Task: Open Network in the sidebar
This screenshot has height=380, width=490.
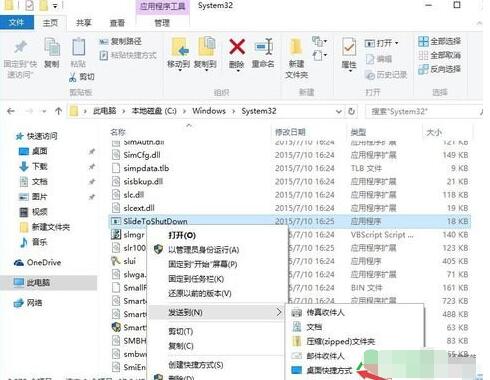Action: 28,303
